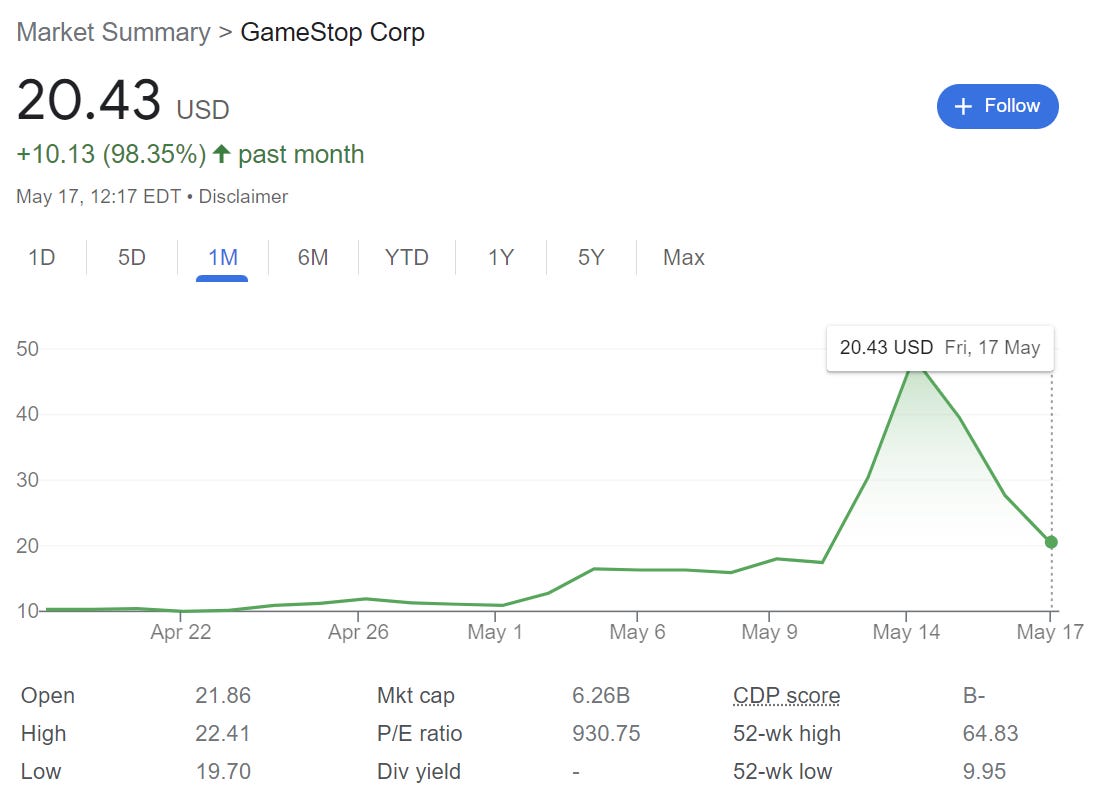
Task: View the 5Y chart range
Action: 591,258
